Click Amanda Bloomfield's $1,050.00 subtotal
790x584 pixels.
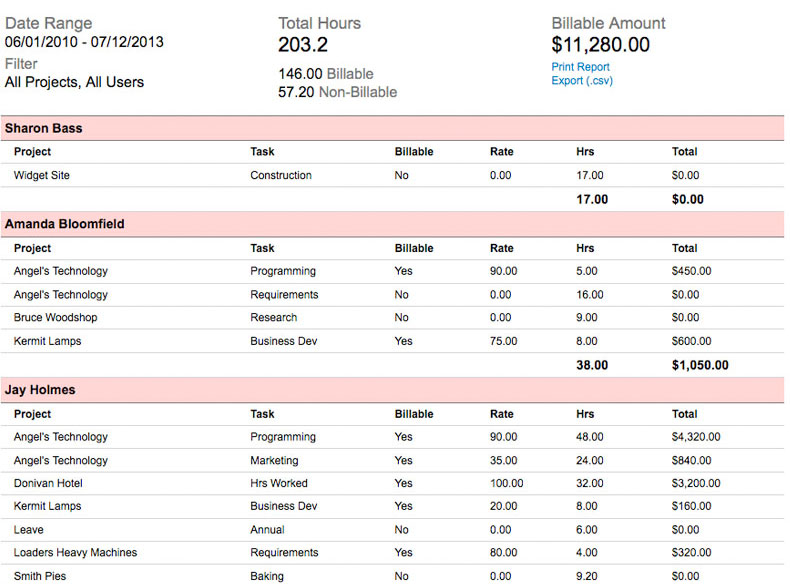tap(700, 366)
